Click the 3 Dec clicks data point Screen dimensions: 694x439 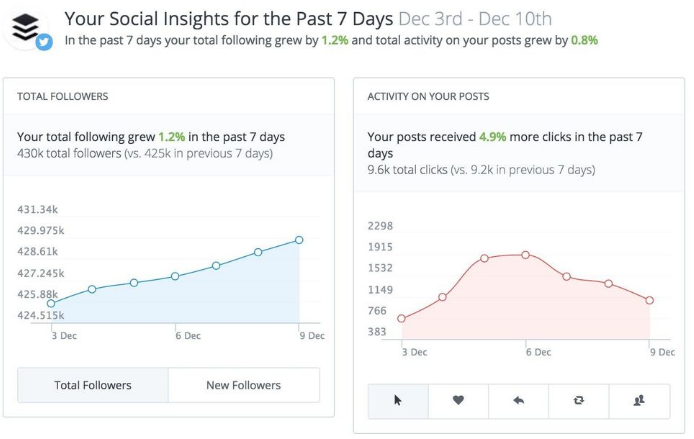pyautogui.click(x=401, y=319)
